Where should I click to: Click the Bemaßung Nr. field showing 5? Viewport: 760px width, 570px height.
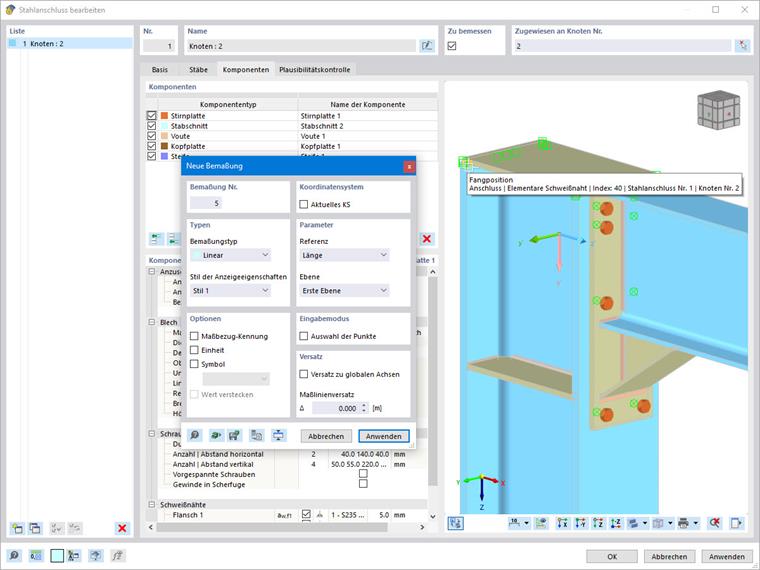(x=206, y=203)
